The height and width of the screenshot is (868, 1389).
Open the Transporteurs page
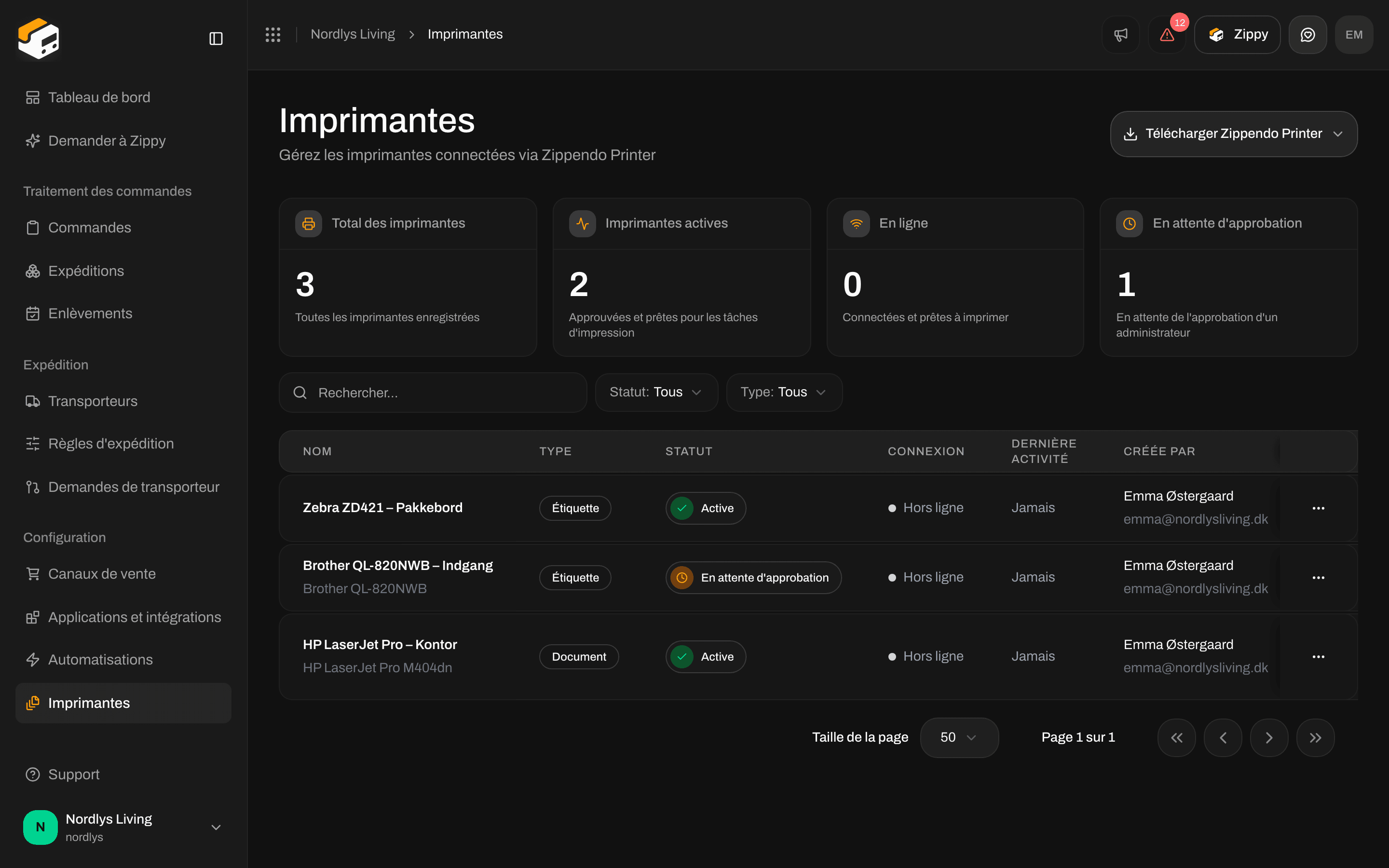click(123, 401)
